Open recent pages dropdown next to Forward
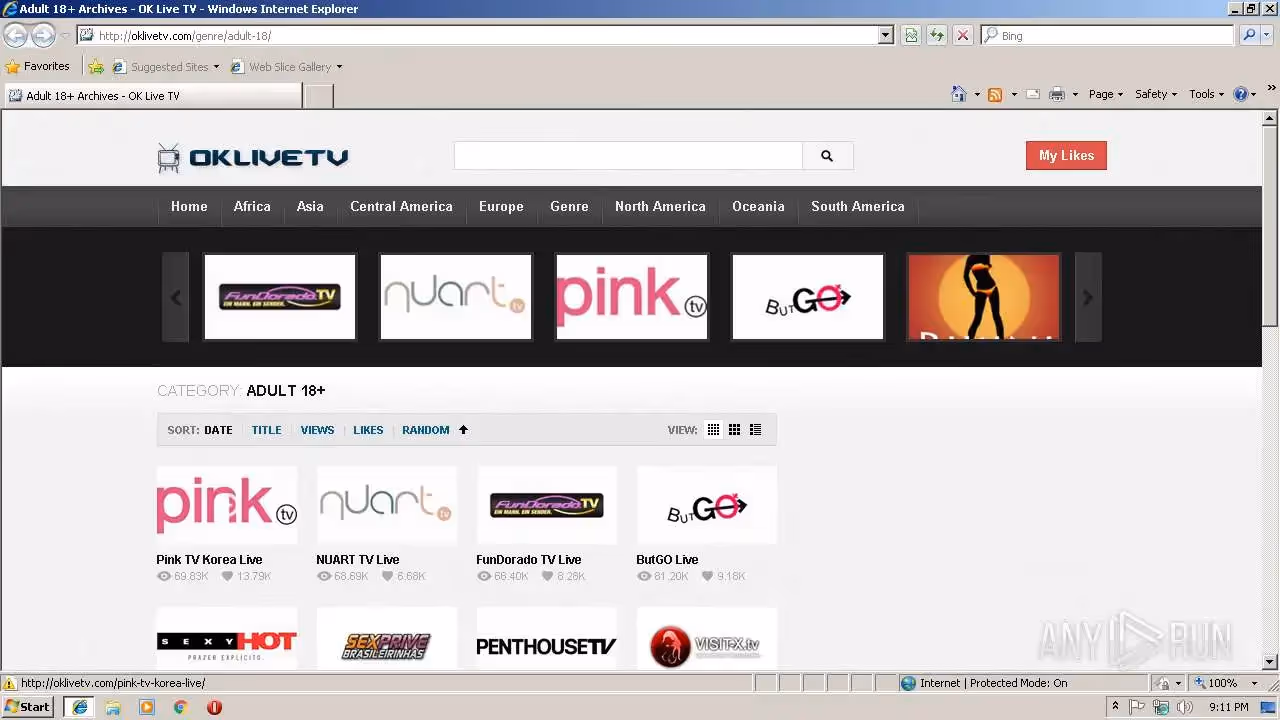Viewport: 1280px width, 720px height. (x=65, y=35)
